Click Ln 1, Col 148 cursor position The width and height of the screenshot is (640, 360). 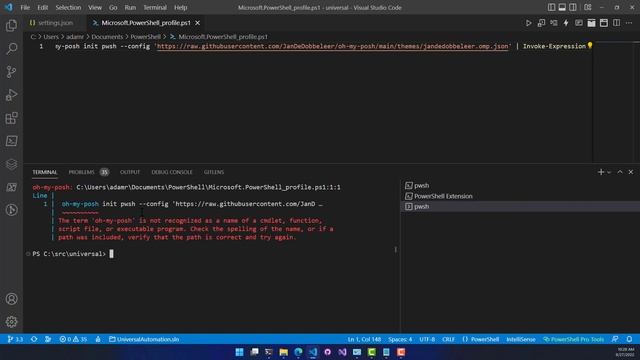pyautogui.click(x=364, y=339)
